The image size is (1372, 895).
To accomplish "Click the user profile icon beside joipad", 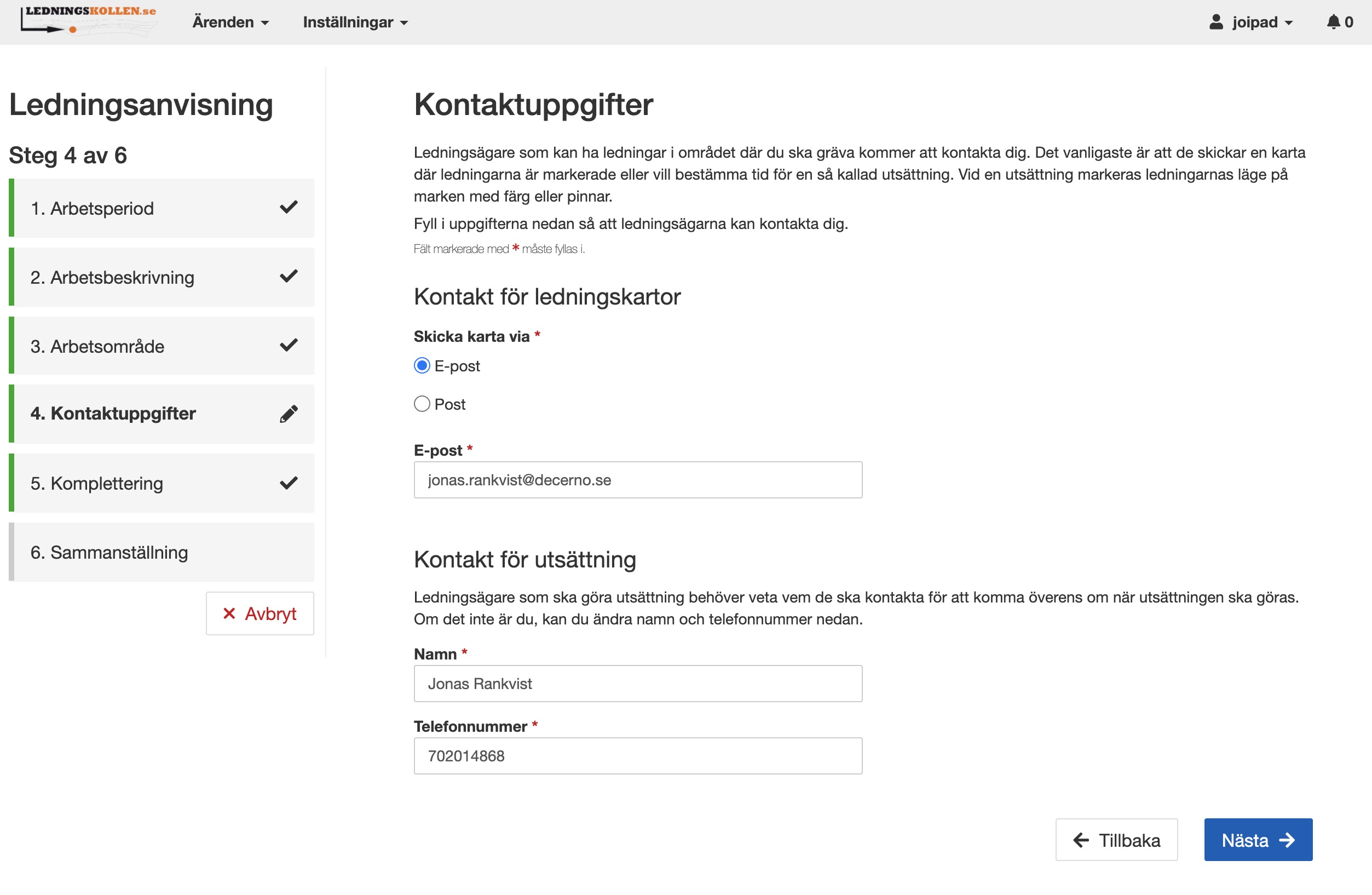I will point(1215,22).
